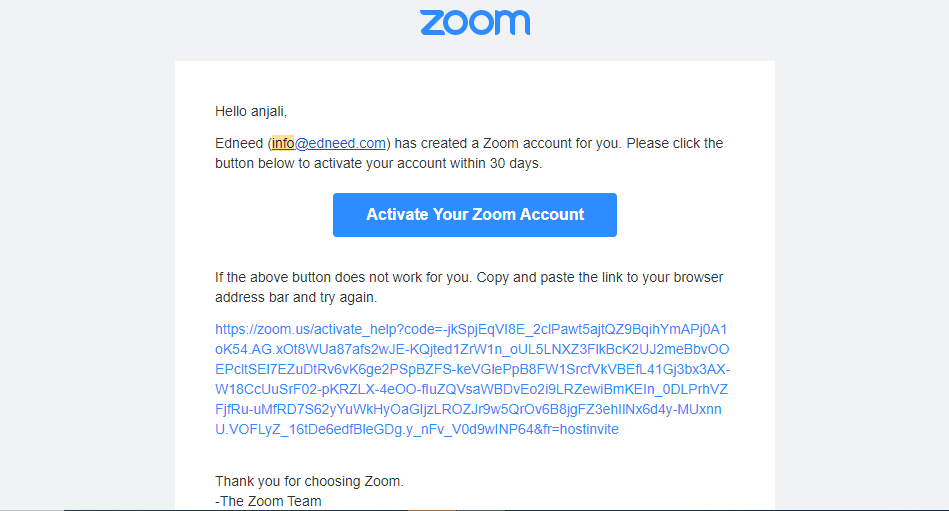949x511 pixels.
Task: Click the "address bar and try again." text
Action: pos(296,297)
